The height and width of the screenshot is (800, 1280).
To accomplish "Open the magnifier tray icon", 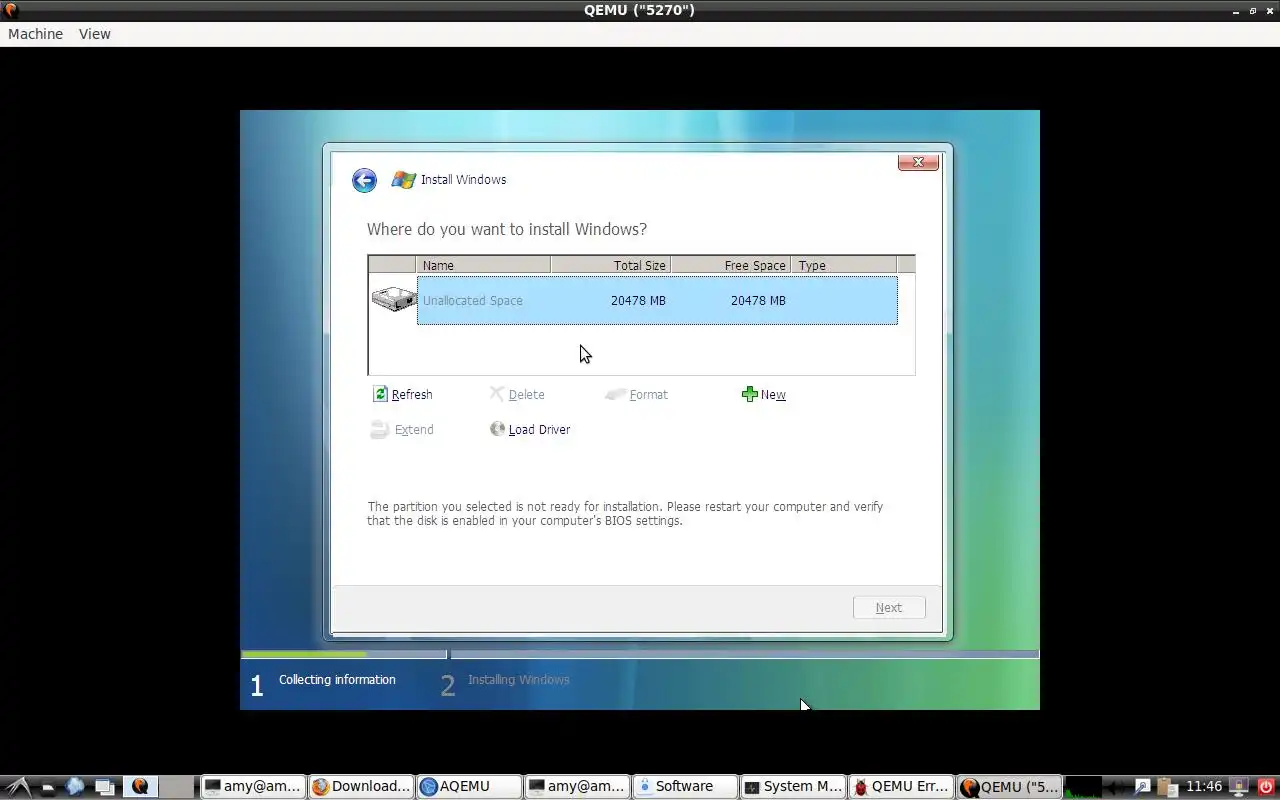I will tap(1142, 787).
